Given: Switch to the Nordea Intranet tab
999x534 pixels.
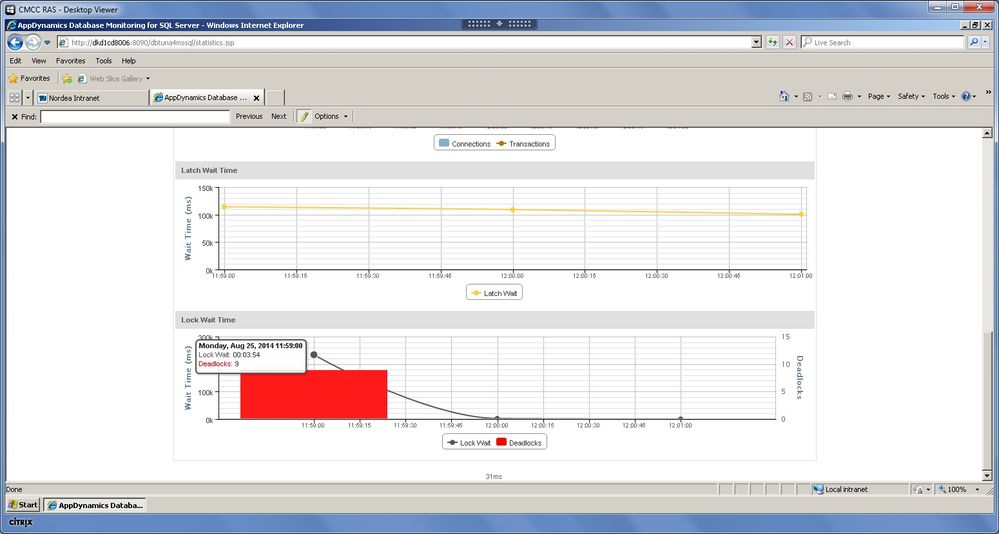Looking at the screenshot, I should tap(90, 98).
